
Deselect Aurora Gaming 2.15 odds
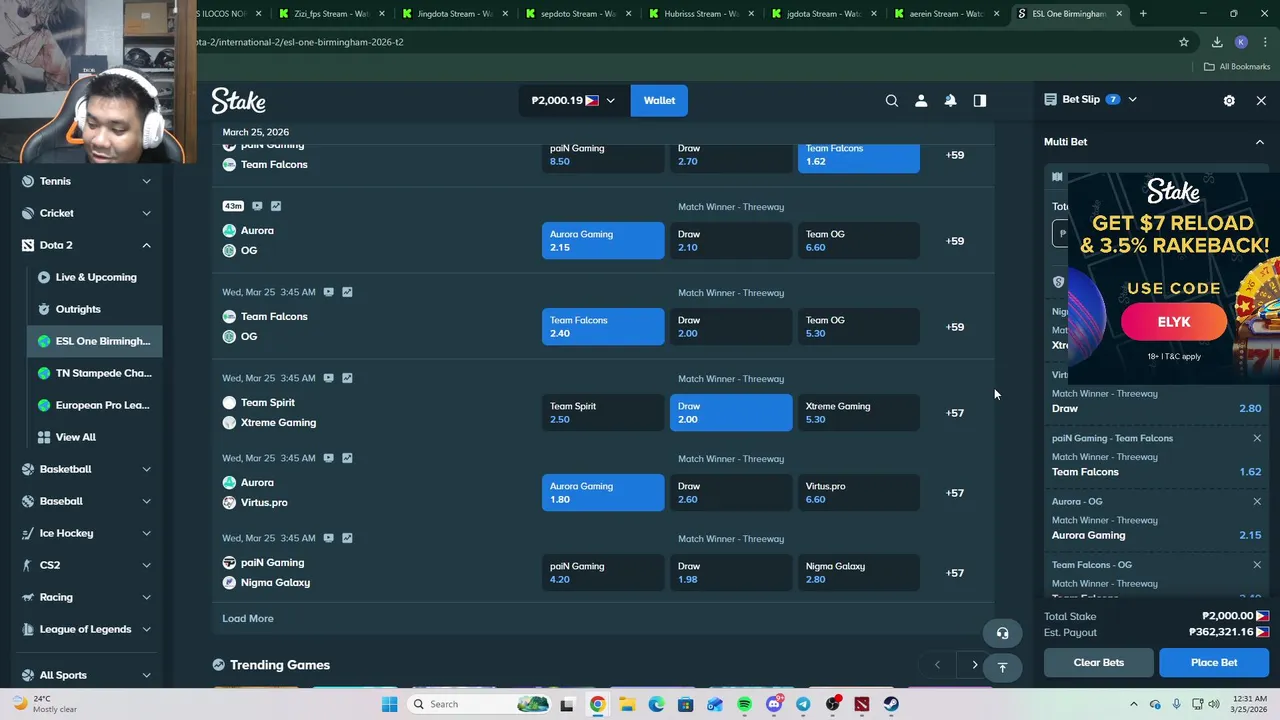pos(603,241)
